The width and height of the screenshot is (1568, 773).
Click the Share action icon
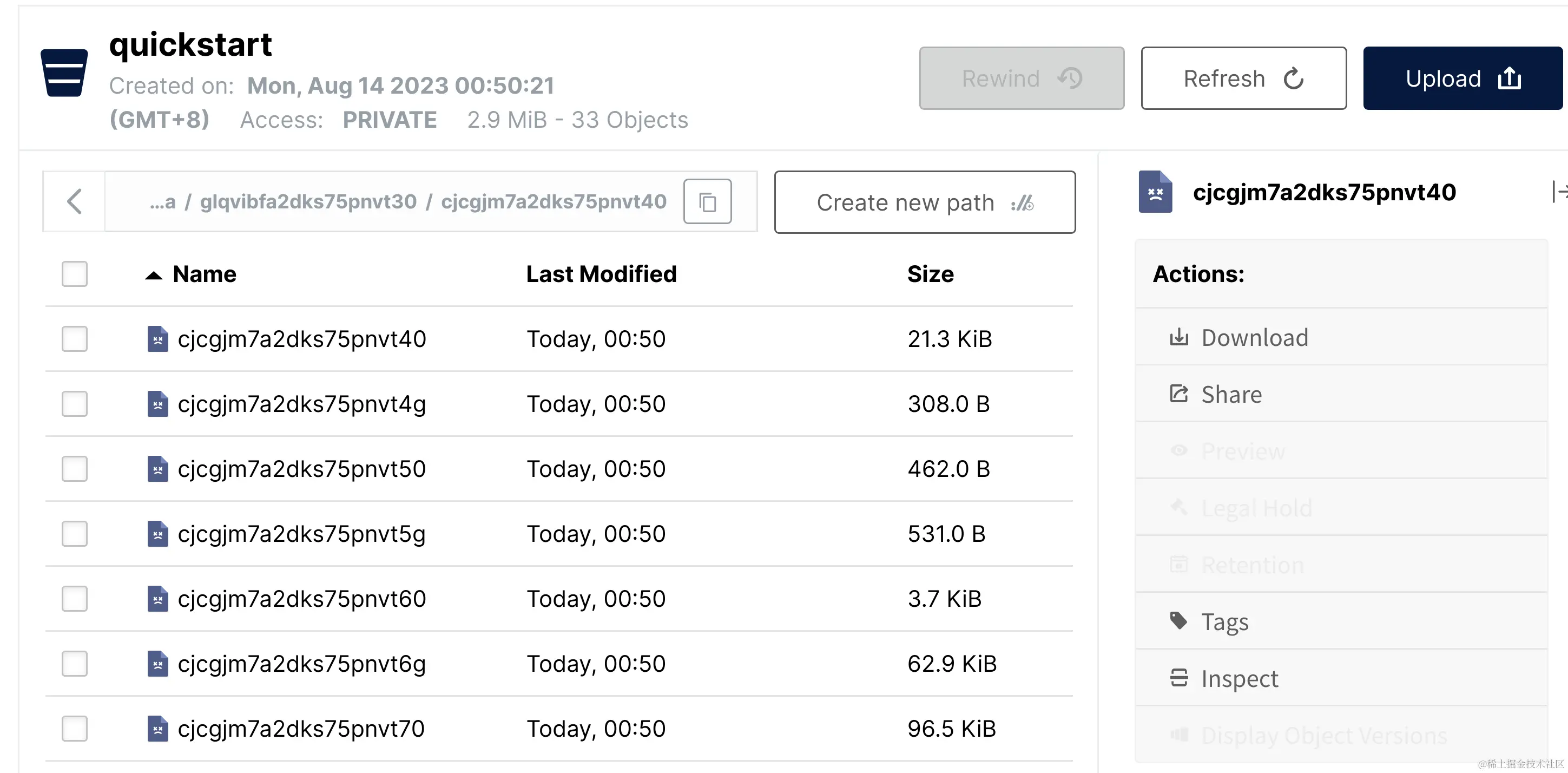click(1178, 394)
